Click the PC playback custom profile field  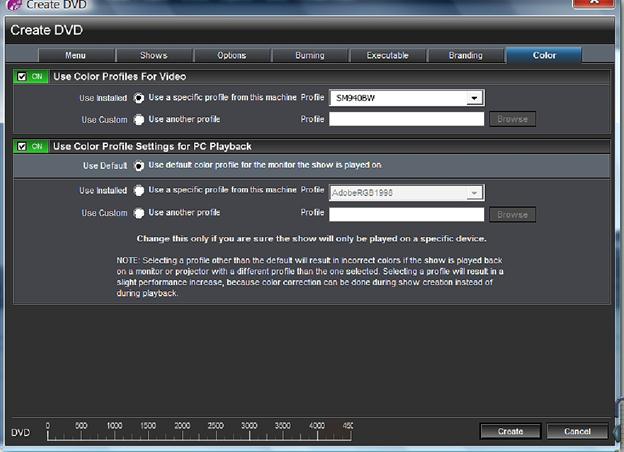407,214
